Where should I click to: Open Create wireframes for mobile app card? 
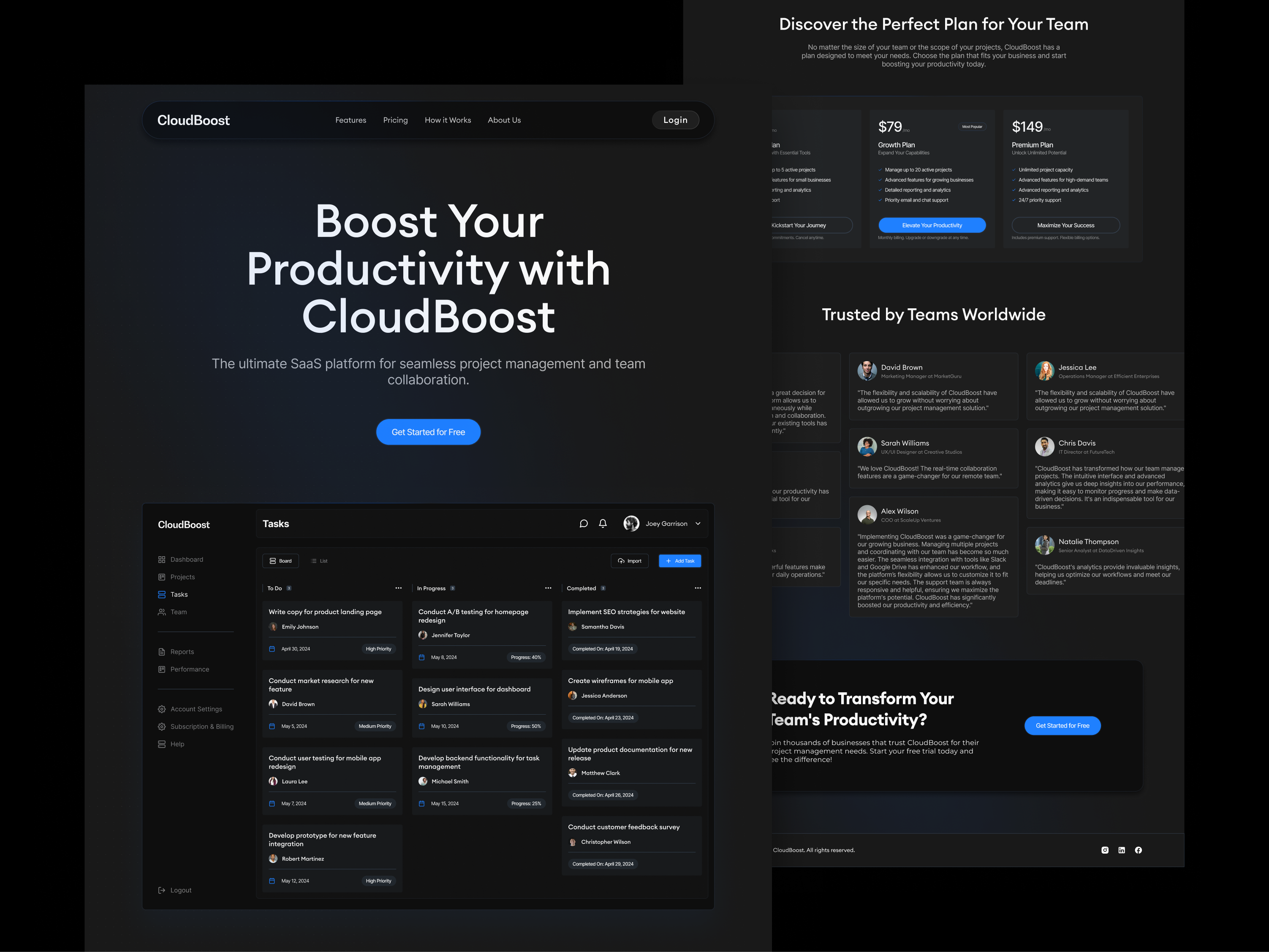pos(632,699)
